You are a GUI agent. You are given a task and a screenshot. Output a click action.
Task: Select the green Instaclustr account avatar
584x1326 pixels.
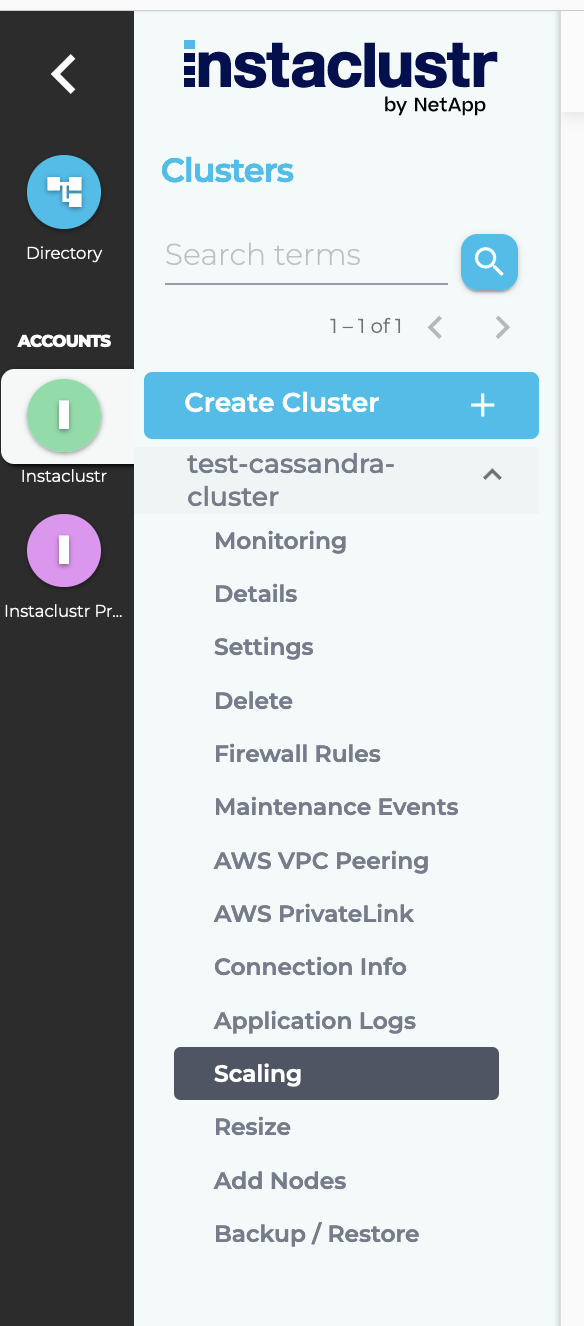click(64, 416)
